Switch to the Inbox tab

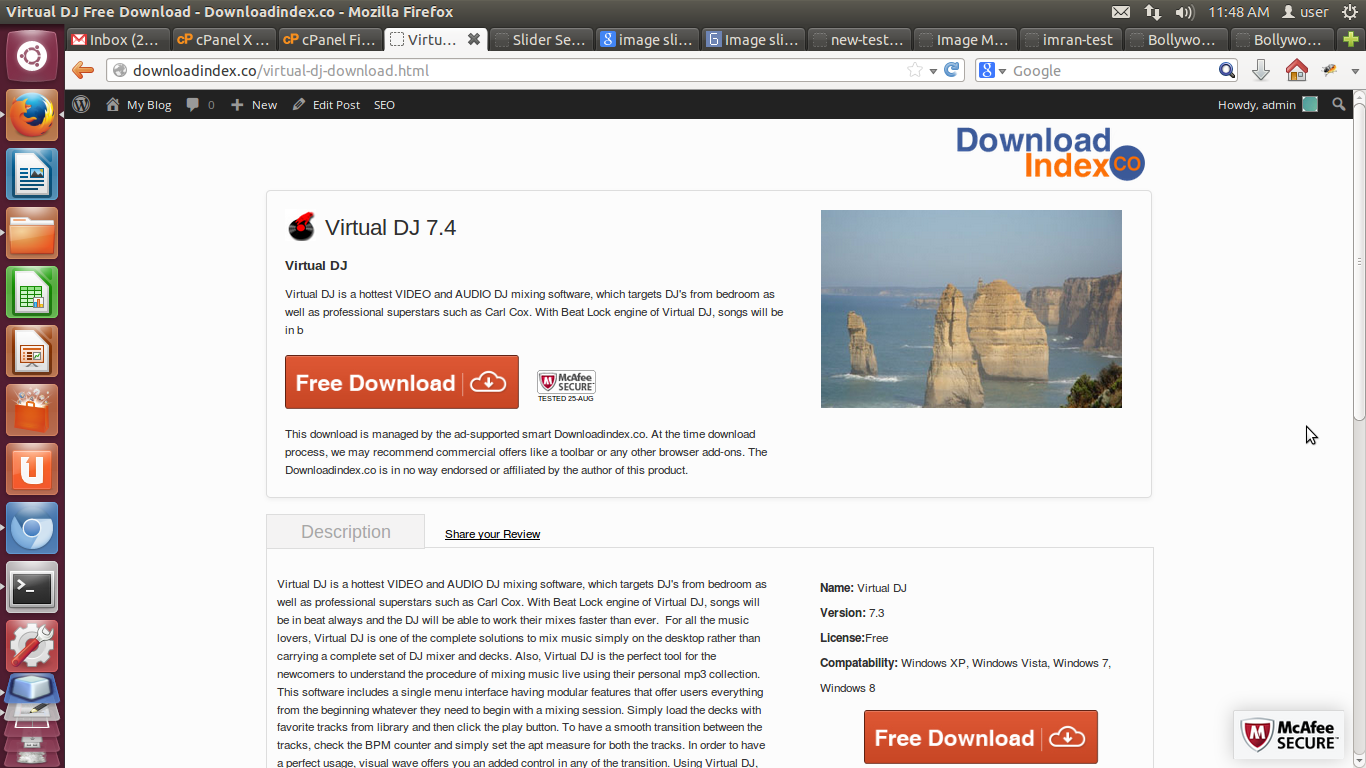tap(116, 40)
